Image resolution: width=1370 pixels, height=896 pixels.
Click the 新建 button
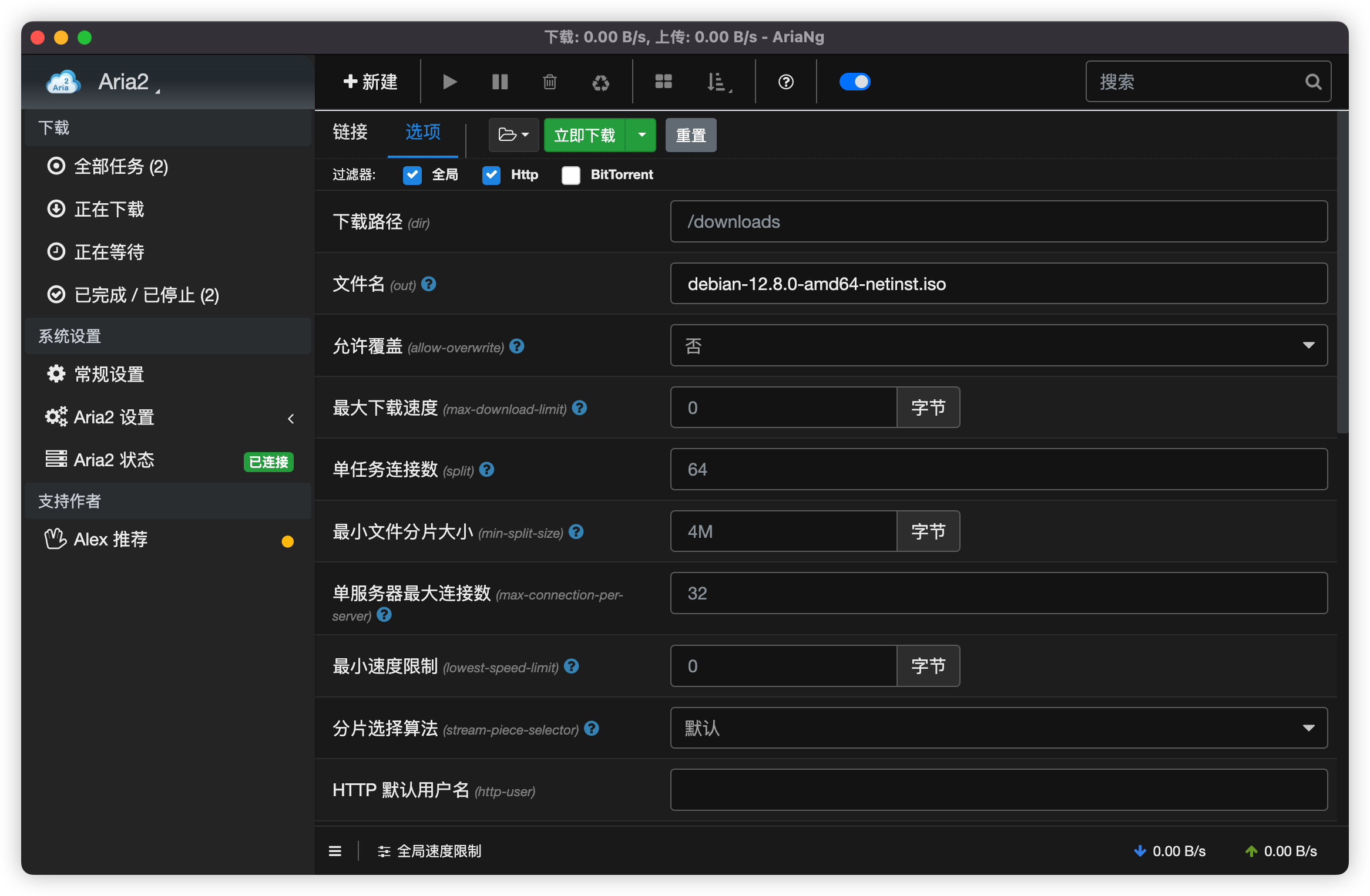pyautogui.click(x=370, y=82)
